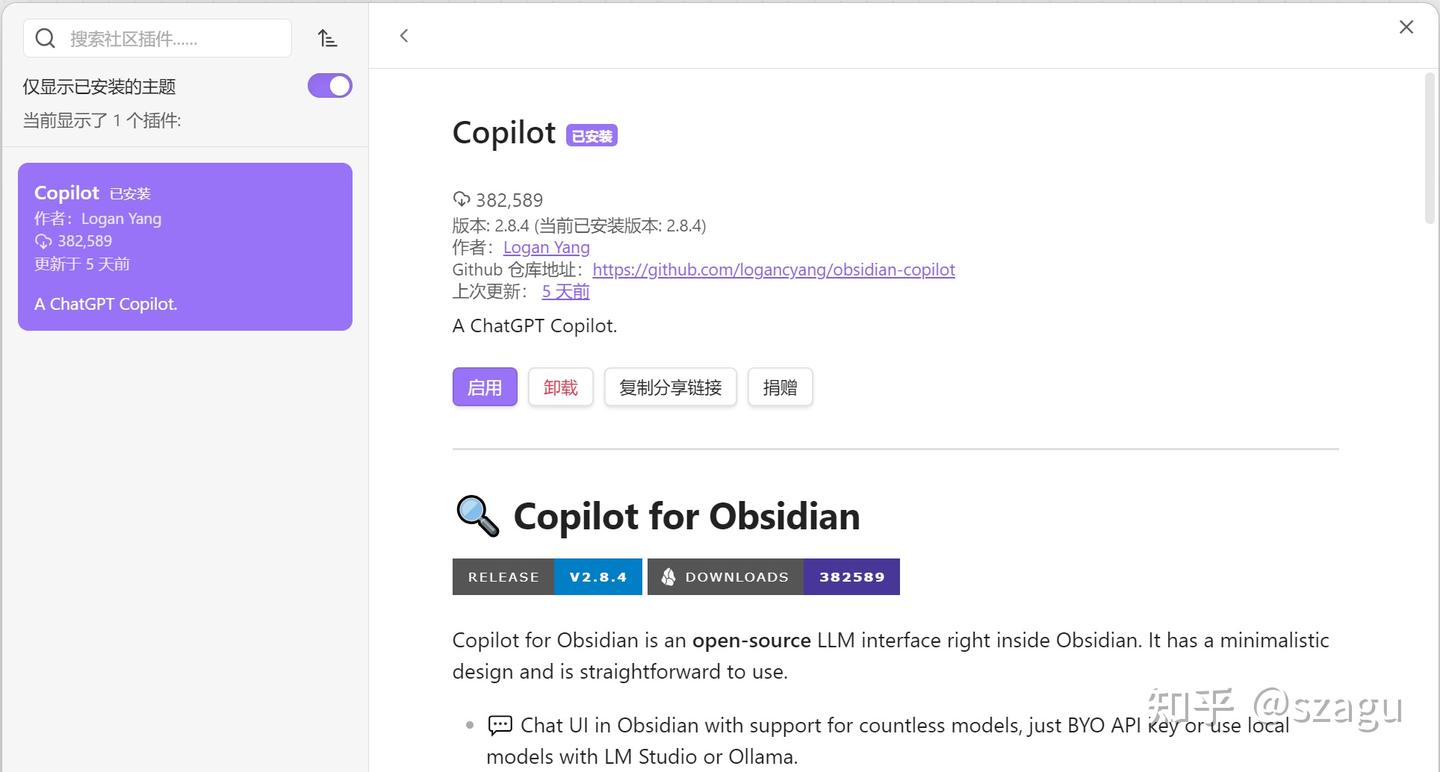Open the Logan Yang author link
Screen dimensions: 1440x772
pyautogui.click(x=546, y=247)
